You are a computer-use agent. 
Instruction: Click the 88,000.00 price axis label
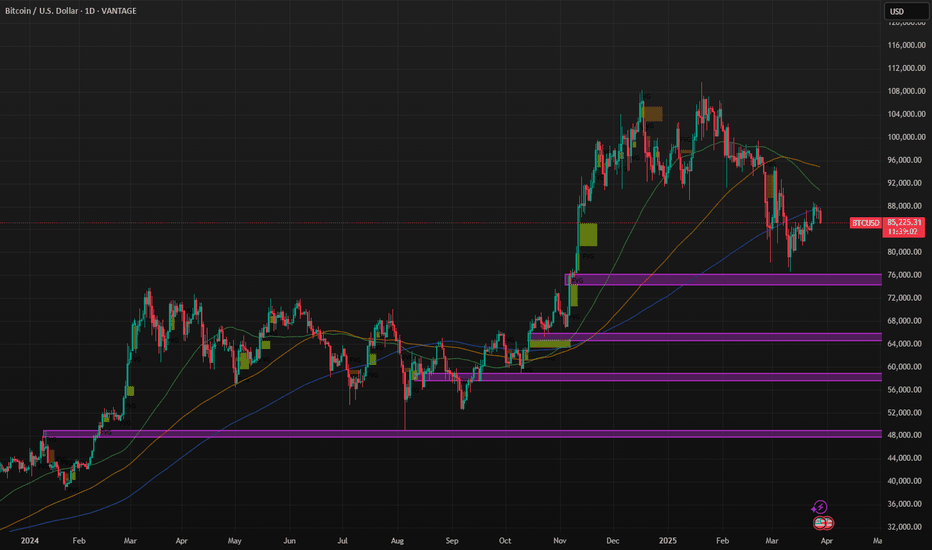click(x=906, y=206)
